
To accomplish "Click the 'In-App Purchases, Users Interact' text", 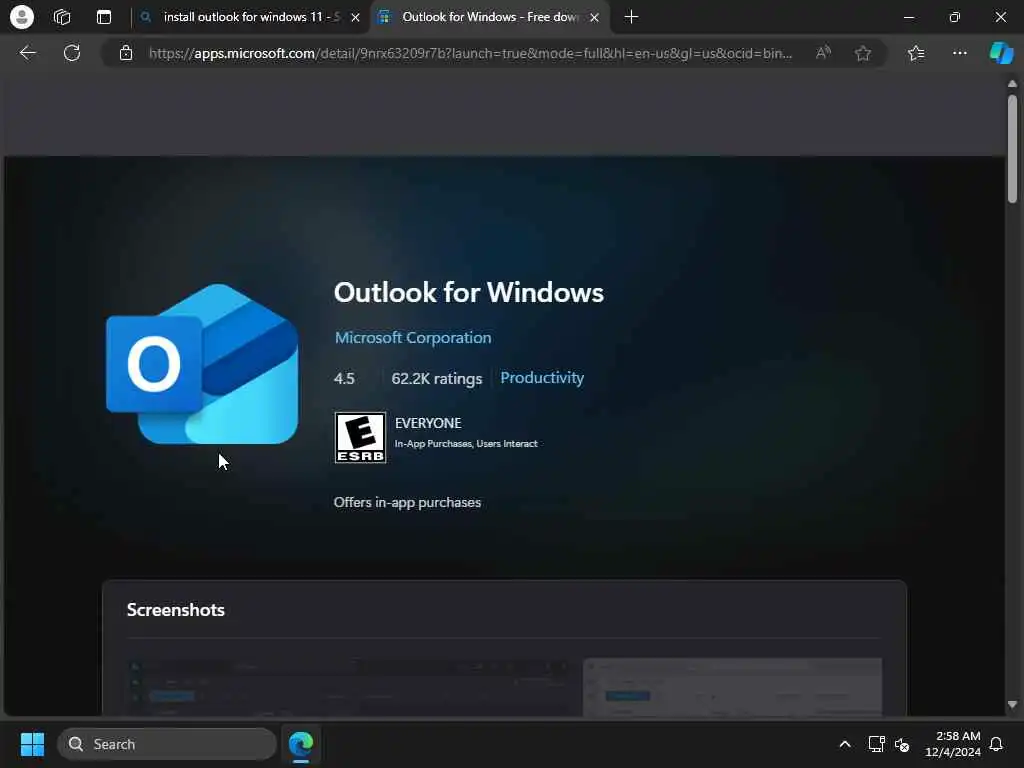I will [x=466, y=443].
